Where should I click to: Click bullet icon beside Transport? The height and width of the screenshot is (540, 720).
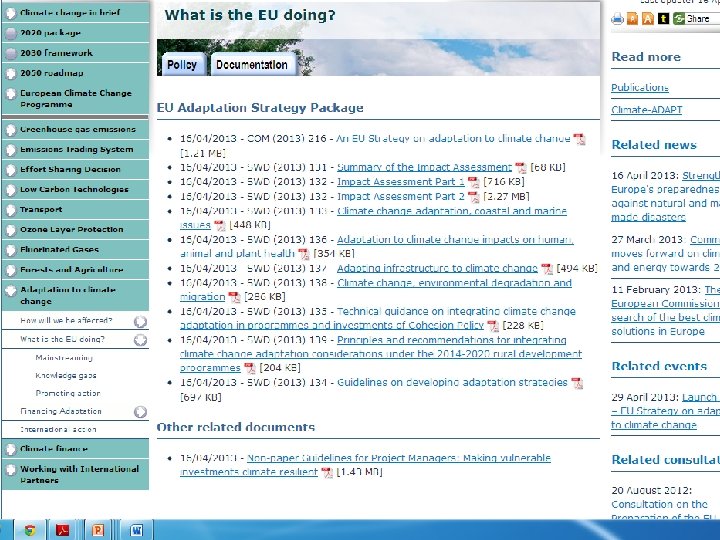tap(10, 210)
